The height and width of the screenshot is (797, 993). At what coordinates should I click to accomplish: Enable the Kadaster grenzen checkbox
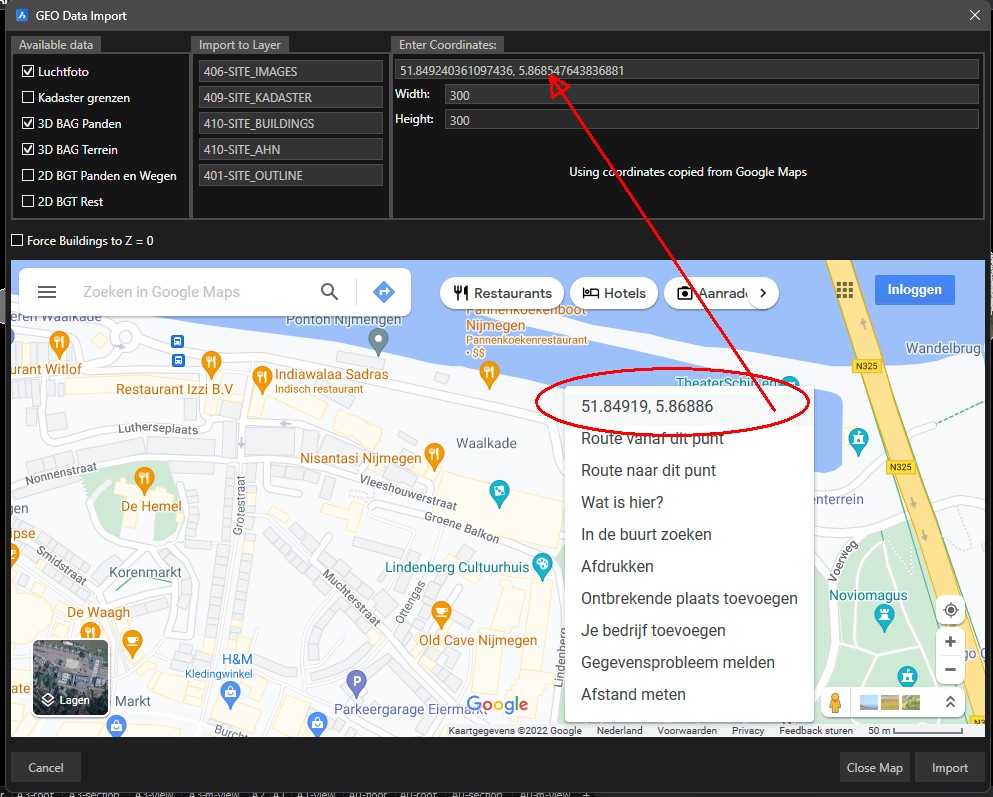coord(28,98)
